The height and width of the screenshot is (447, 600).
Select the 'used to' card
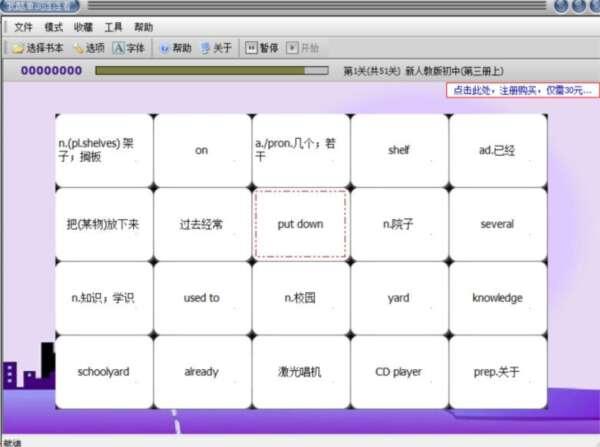tap(202, 298)
